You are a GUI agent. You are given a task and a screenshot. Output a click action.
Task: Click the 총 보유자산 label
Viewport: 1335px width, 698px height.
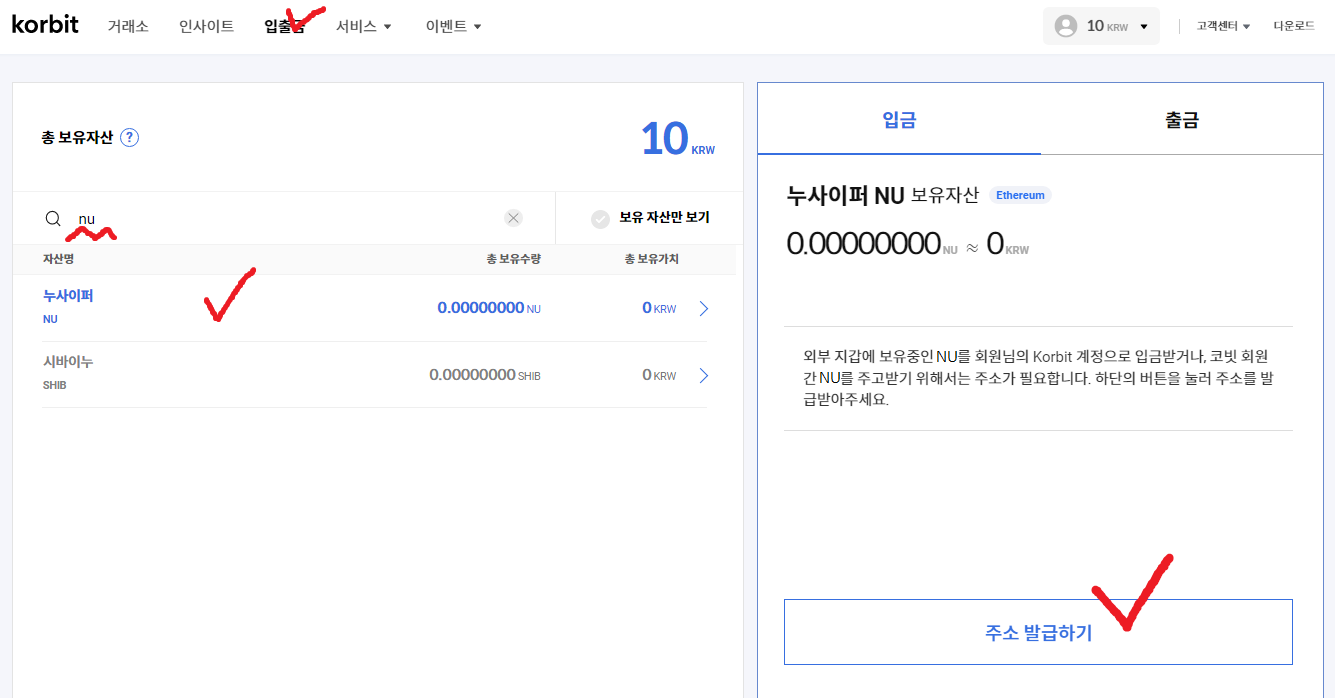[x=77, y=138]
